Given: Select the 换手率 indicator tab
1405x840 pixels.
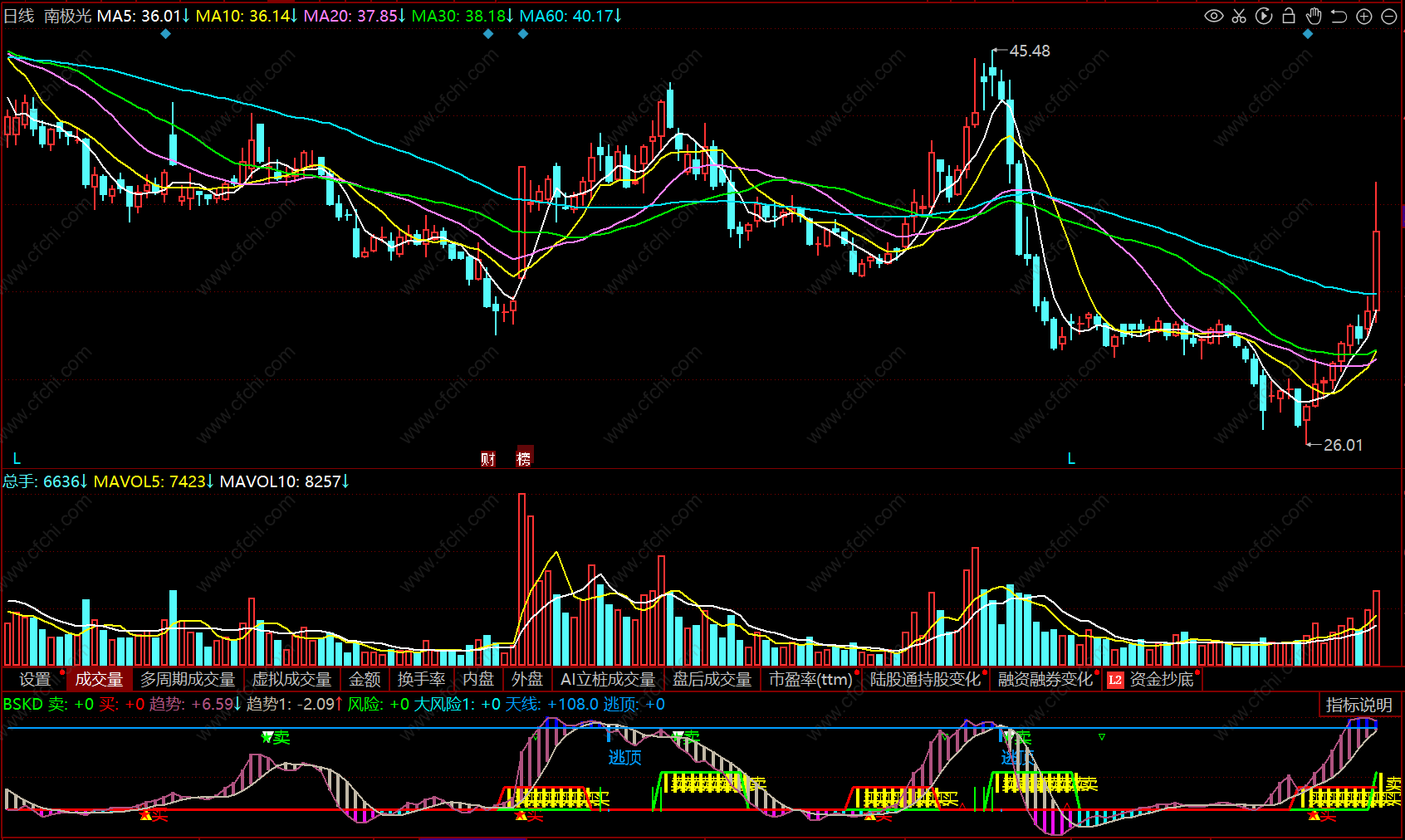Looking at the screenshot, I should 421,679.
